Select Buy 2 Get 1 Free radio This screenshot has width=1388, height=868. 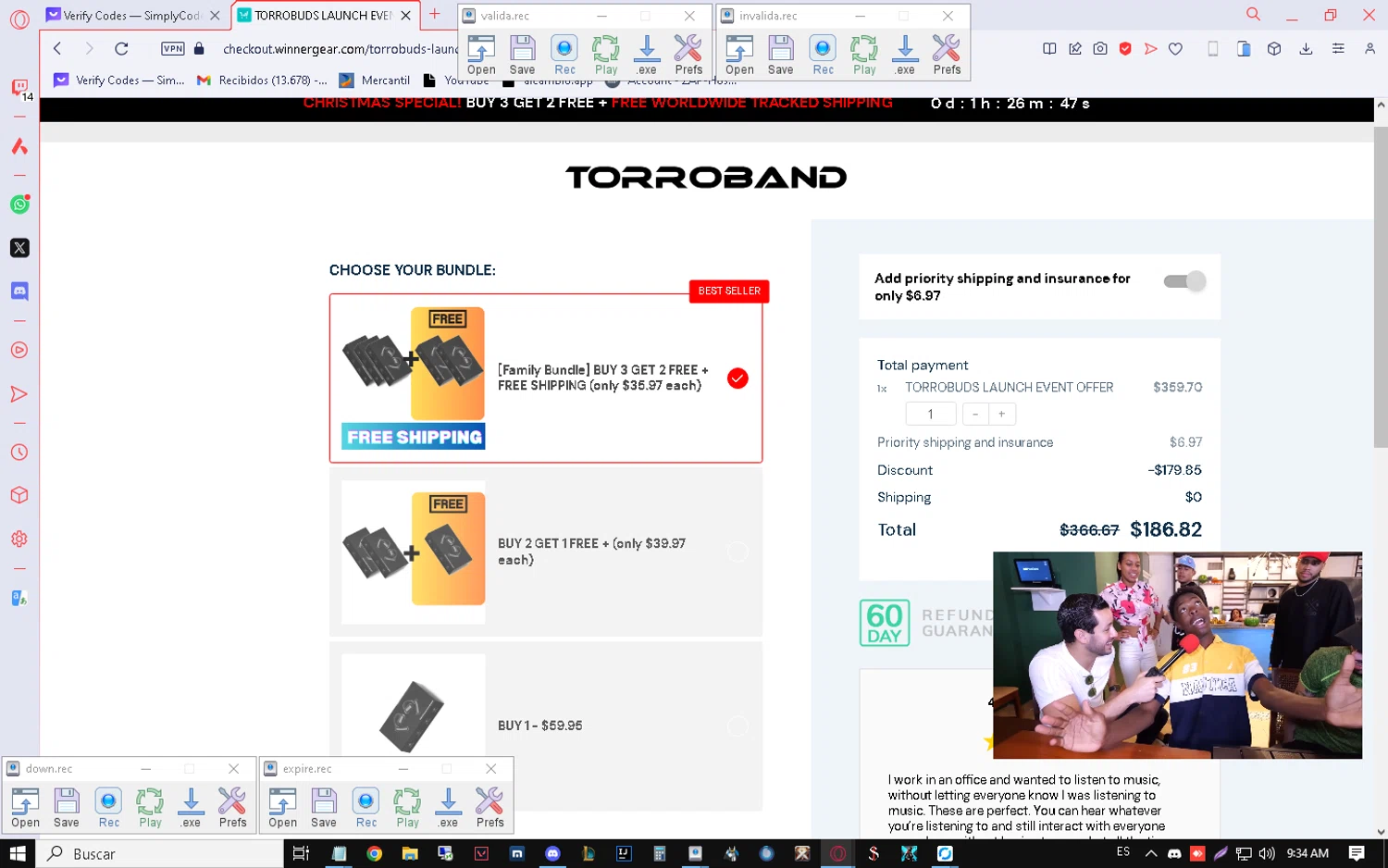point(737,552)
